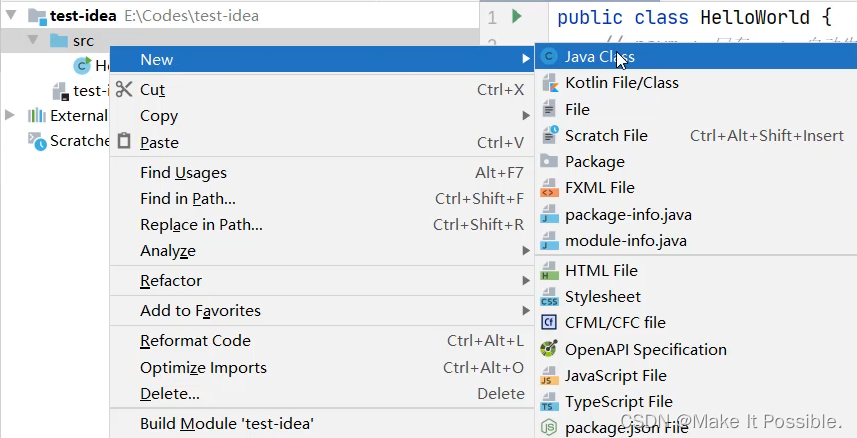Select Build Module 'test-idea'
This screenshot has width=857, height=438.
click(227, 423)
